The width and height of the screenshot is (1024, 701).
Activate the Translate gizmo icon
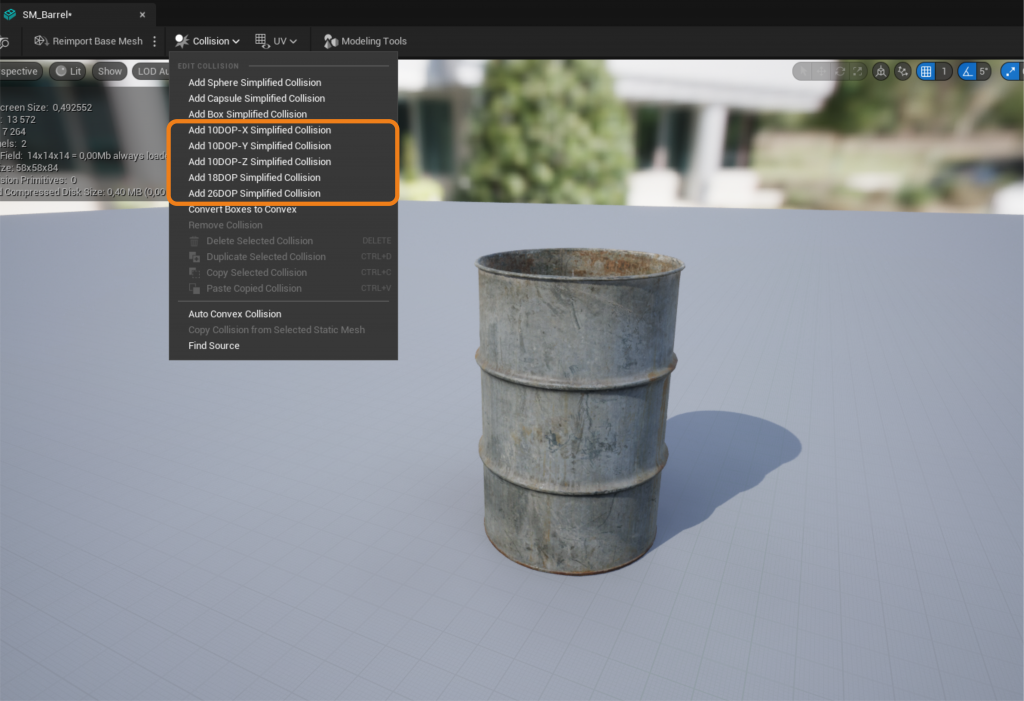tap(822, 71)
